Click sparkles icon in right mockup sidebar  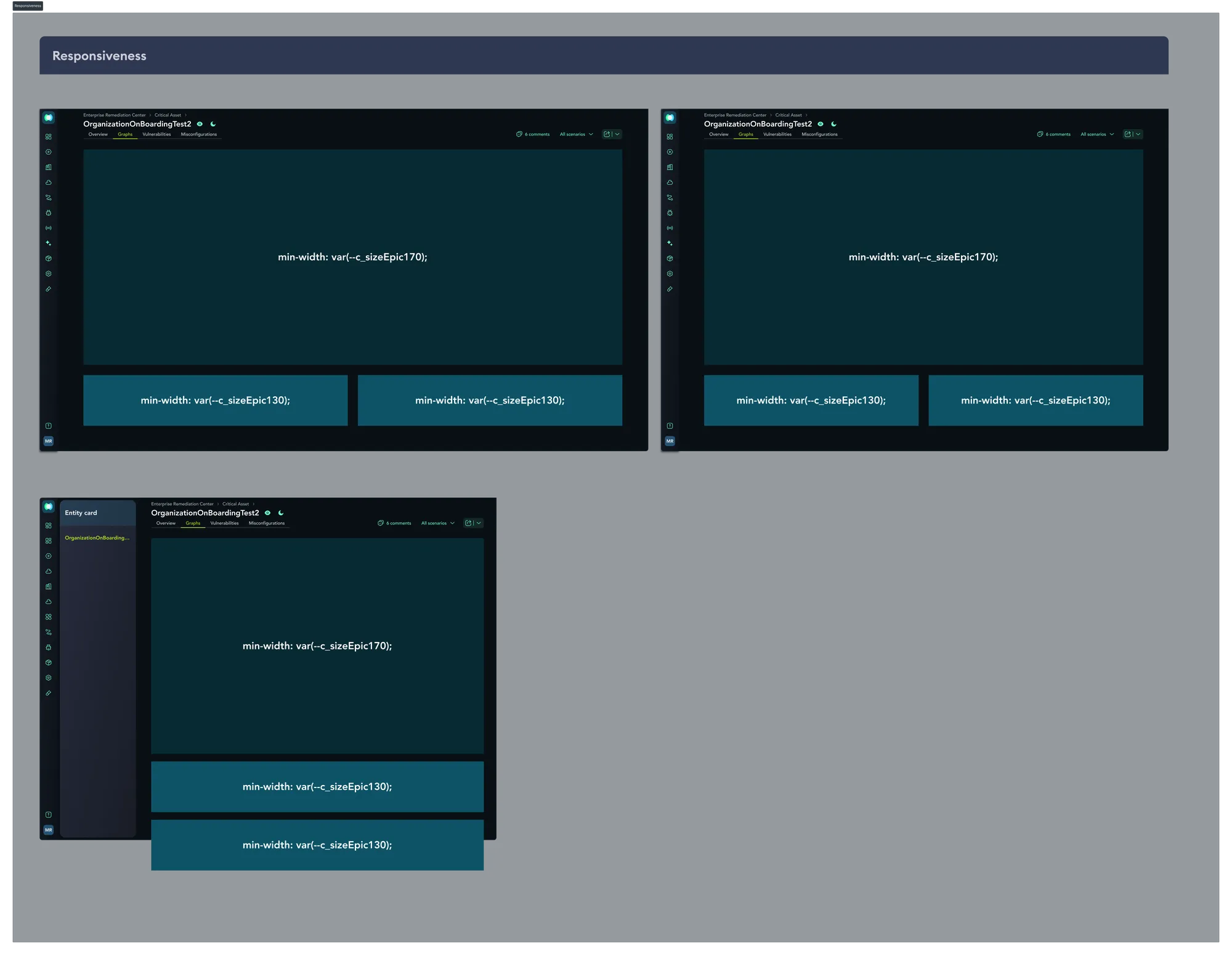pos(670,243)
